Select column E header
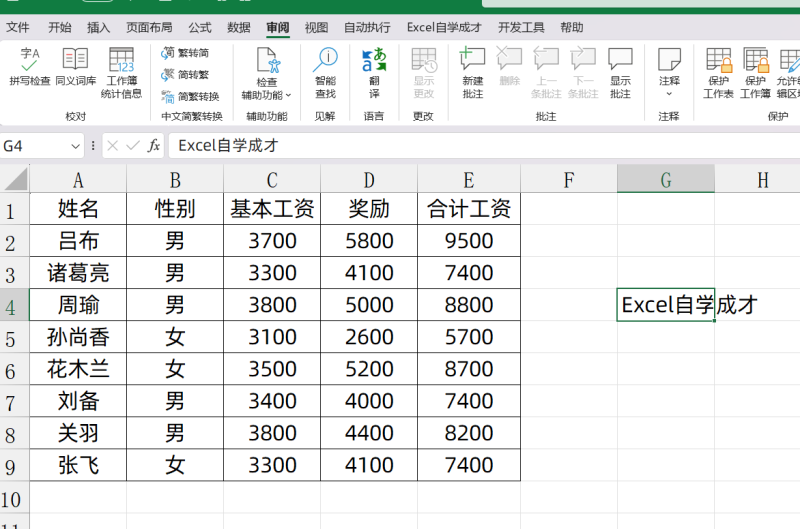 [x=468, y=179]
